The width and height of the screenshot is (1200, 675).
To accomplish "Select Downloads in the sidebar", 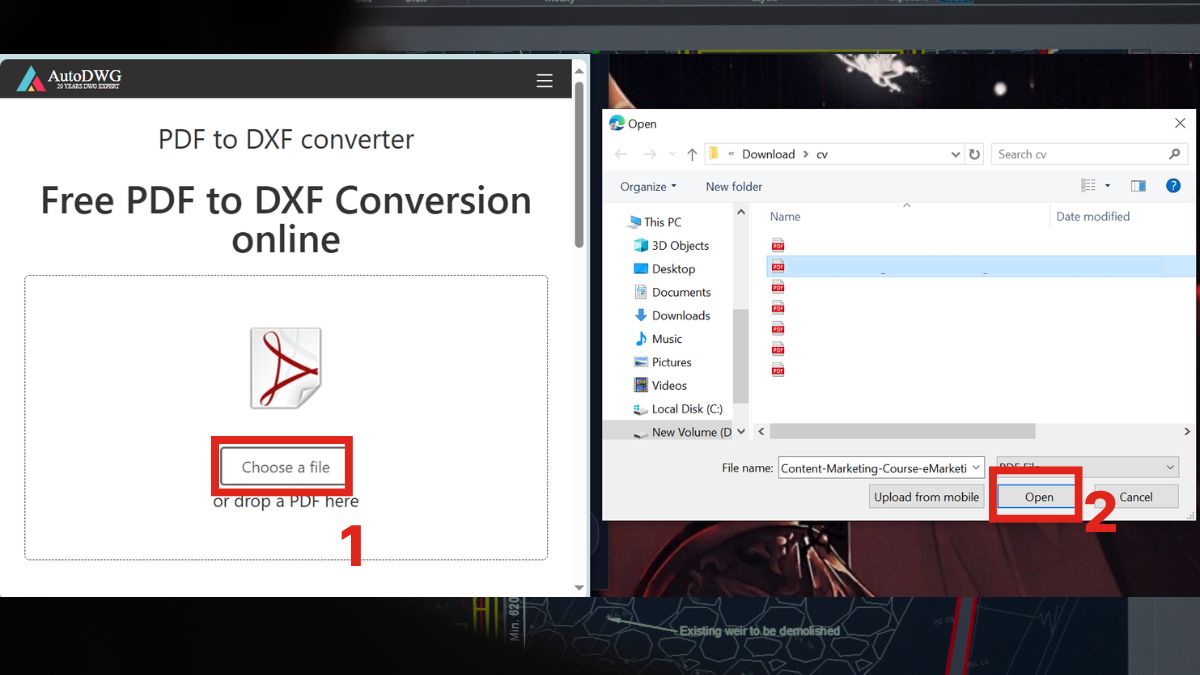I will 679,315.
